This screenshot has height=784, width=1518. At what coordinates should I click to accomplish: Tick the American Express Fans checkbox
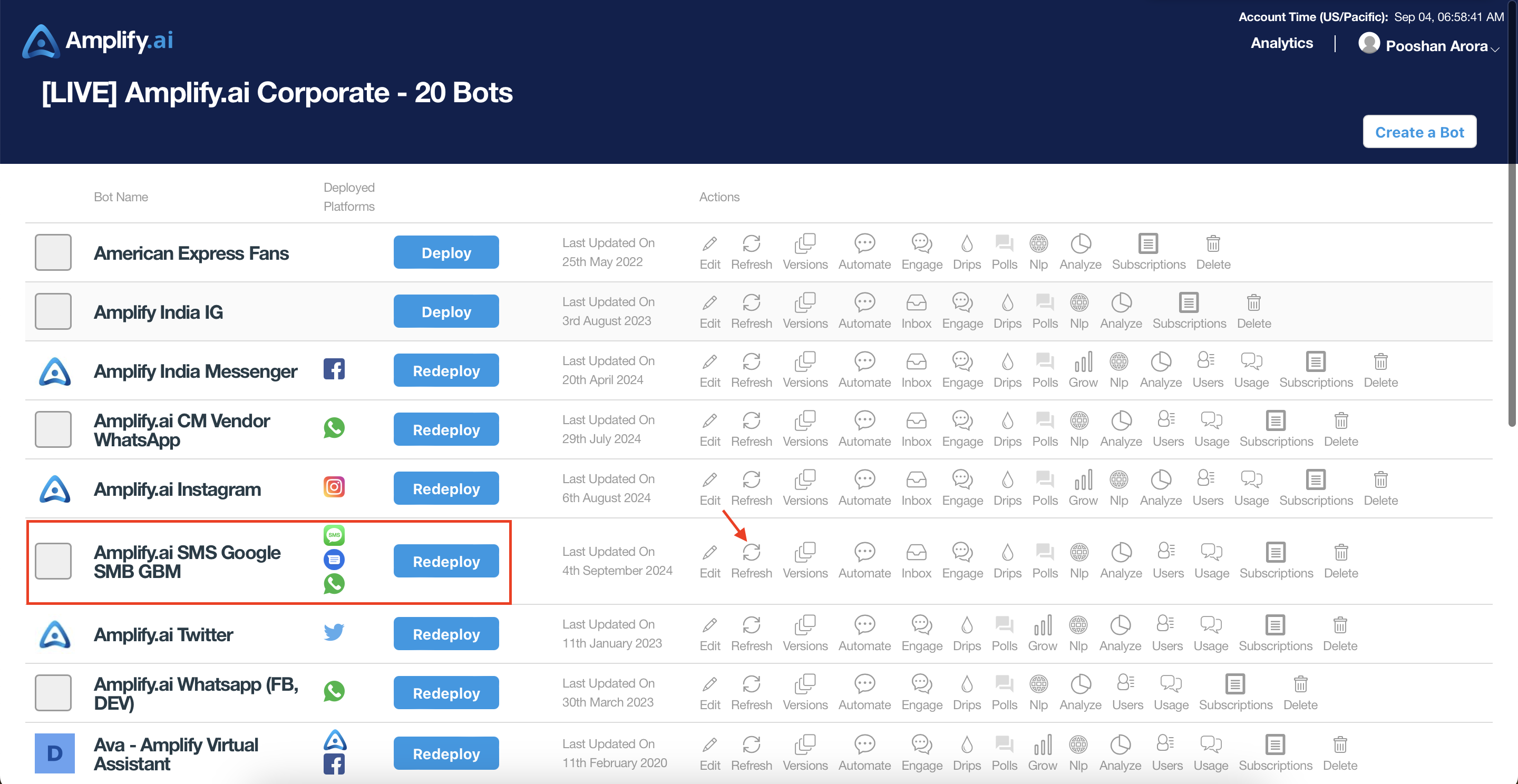[x=53, y=252]
